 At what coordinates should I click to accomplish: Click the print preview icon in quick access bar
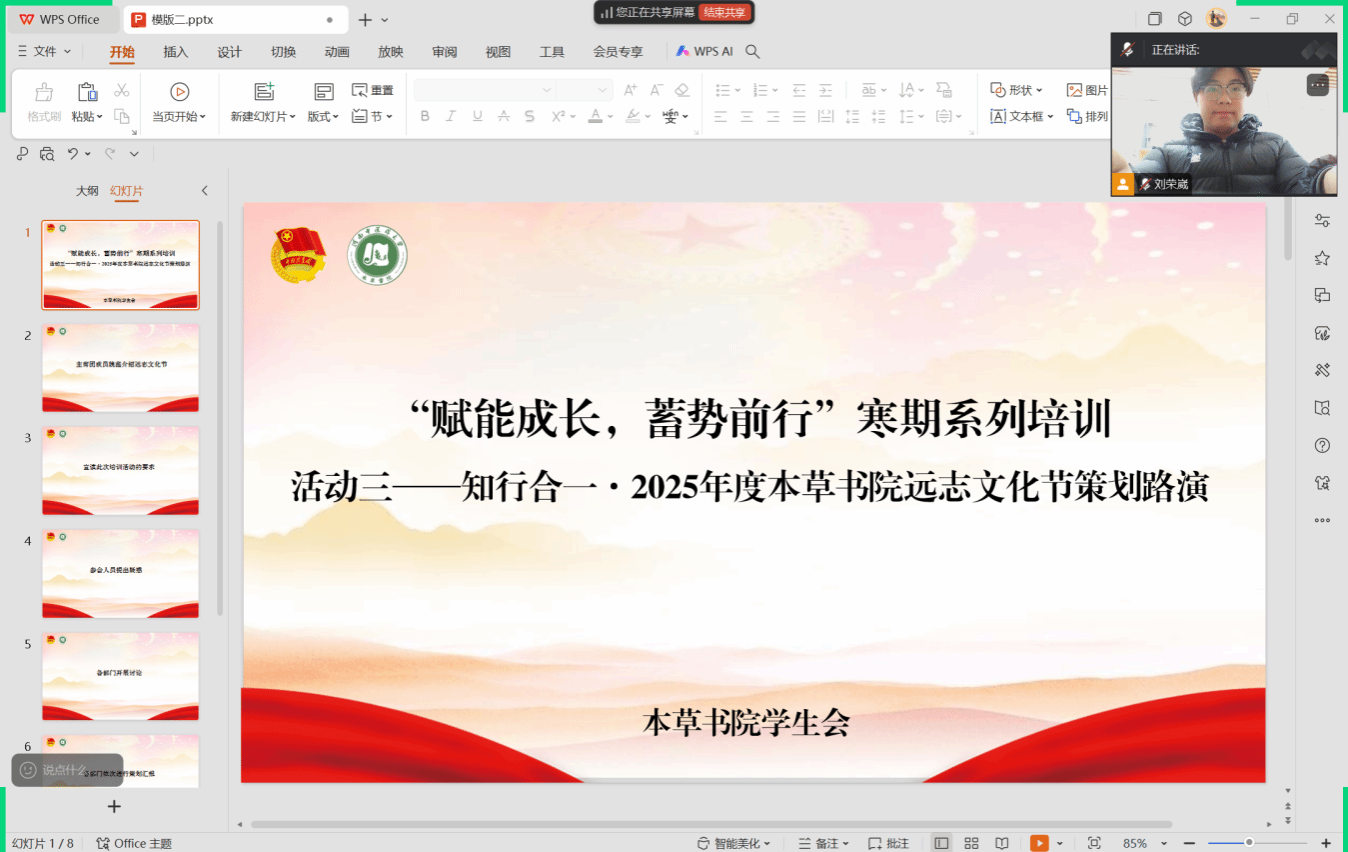point(47,154)
